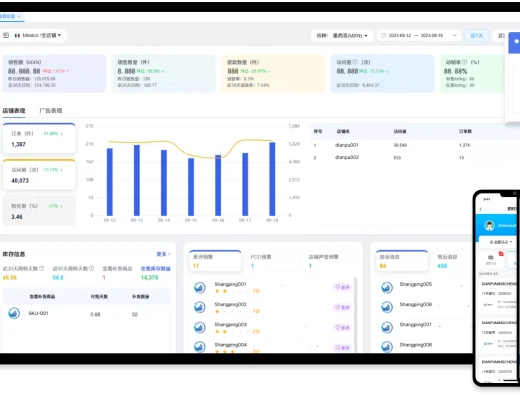Switch to the 广告表现 tab
The width and height of the screenshot is (520, 397).
pos(51,111)
